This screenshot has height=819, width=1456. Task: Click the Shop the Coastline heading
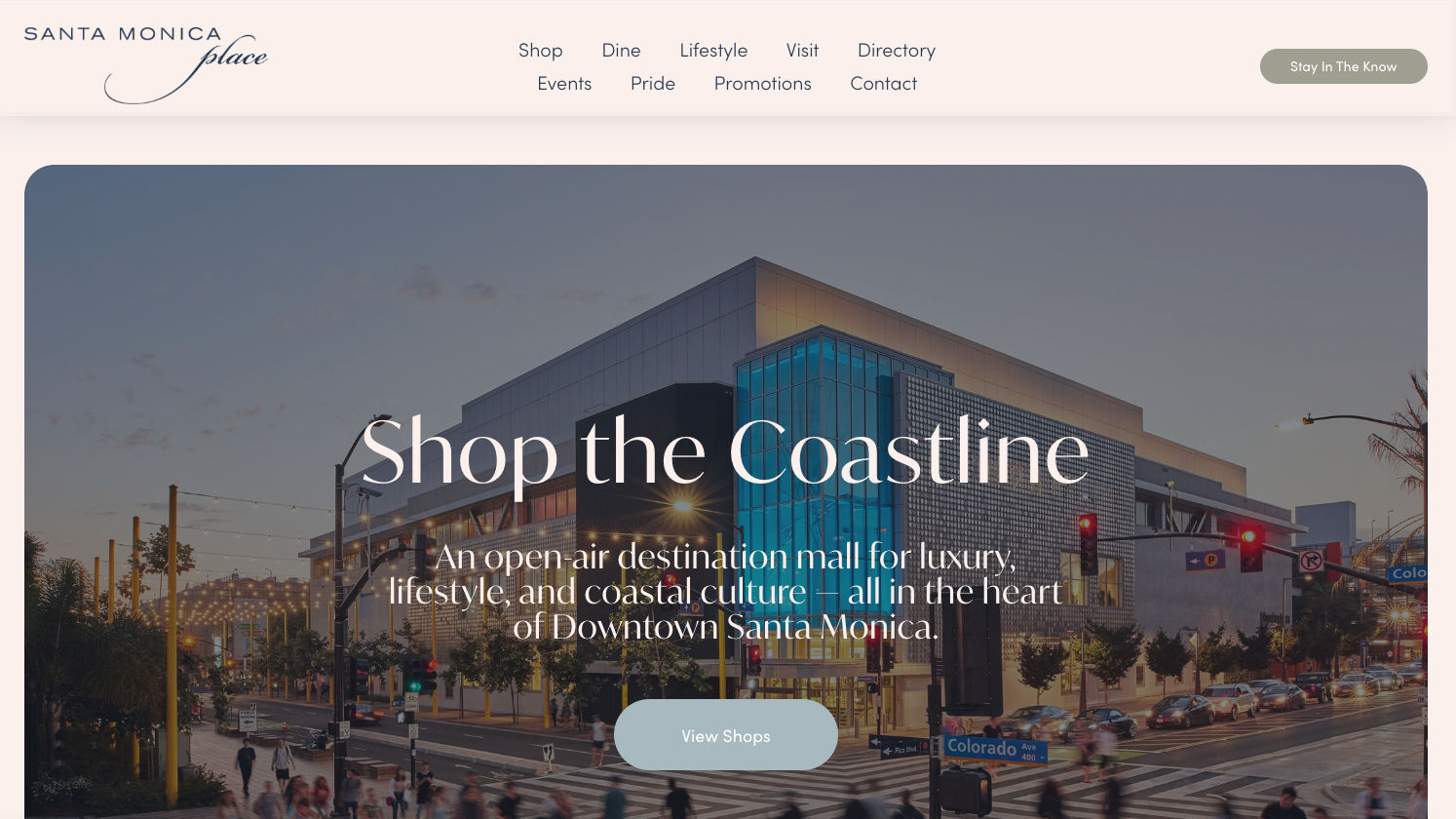(x=725, y=453)
